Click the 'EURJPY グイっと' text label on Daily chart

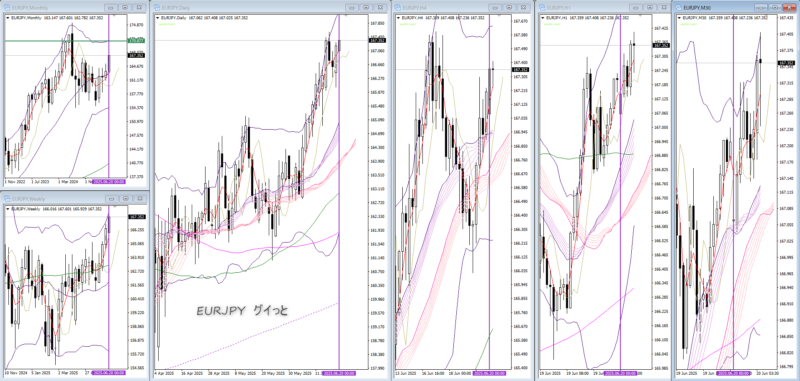(242, 311)
